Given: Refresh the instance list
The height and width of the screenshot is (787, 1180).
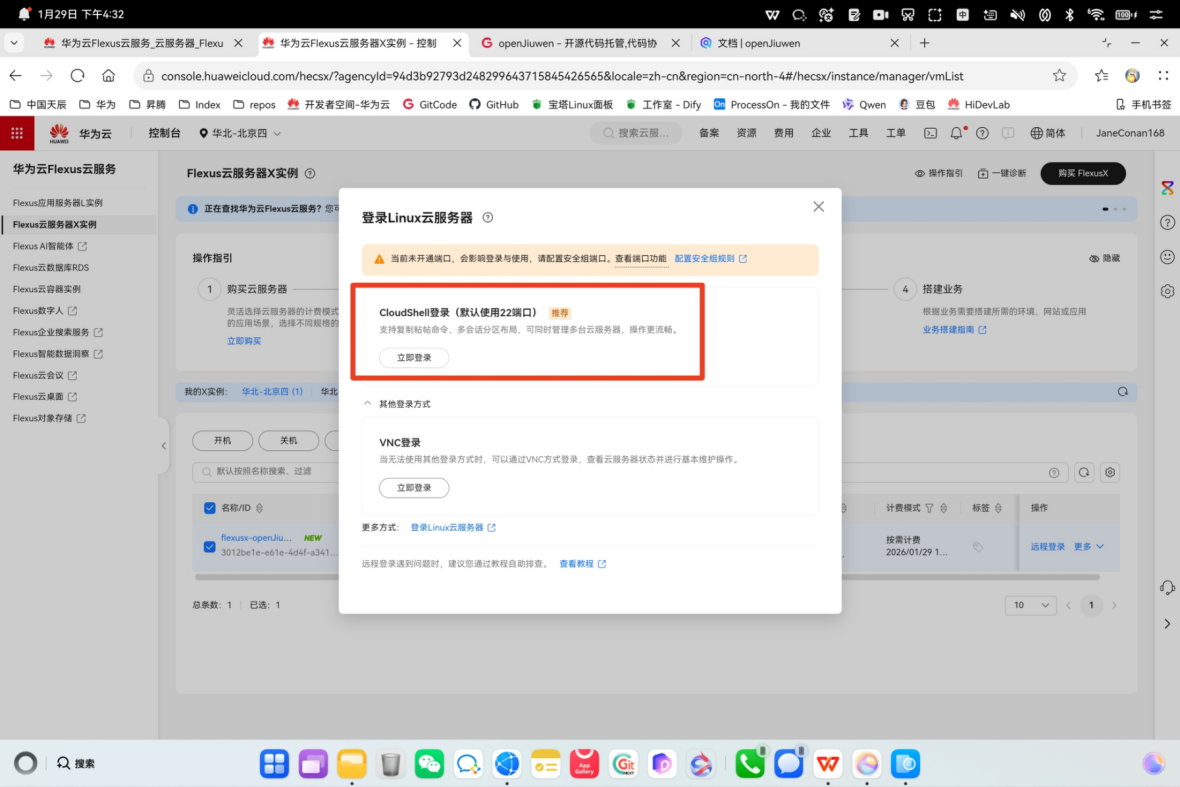Looking at the screenshot, I should (1084, 473).
